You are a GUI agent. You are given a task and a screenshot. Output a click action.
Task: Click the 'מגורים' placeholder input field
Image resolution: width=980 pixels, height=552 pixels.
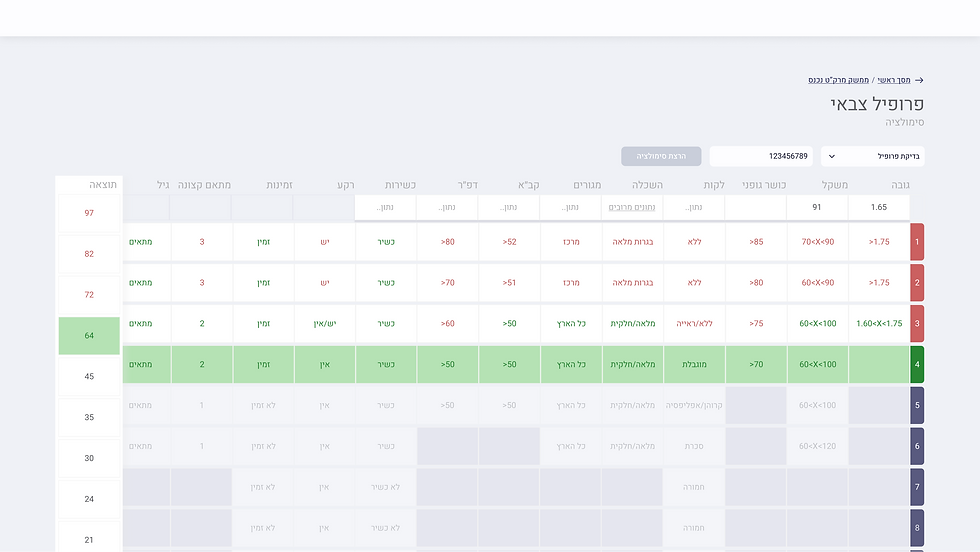pyautogui.click(x=571, y=207)
